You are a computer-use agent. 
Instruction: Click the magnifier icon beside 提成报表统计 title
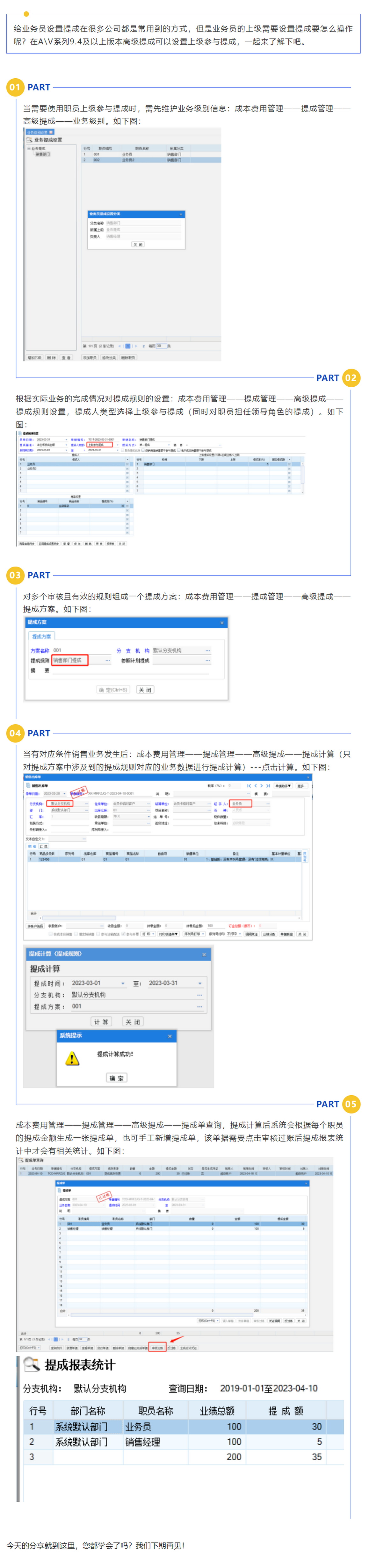tap(31, 1365)
